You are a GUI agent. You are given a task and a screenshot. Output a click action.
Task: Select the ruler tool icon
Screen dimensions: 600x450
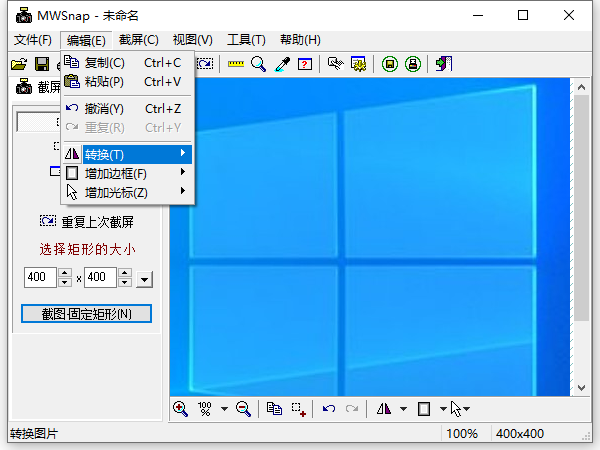236,64
